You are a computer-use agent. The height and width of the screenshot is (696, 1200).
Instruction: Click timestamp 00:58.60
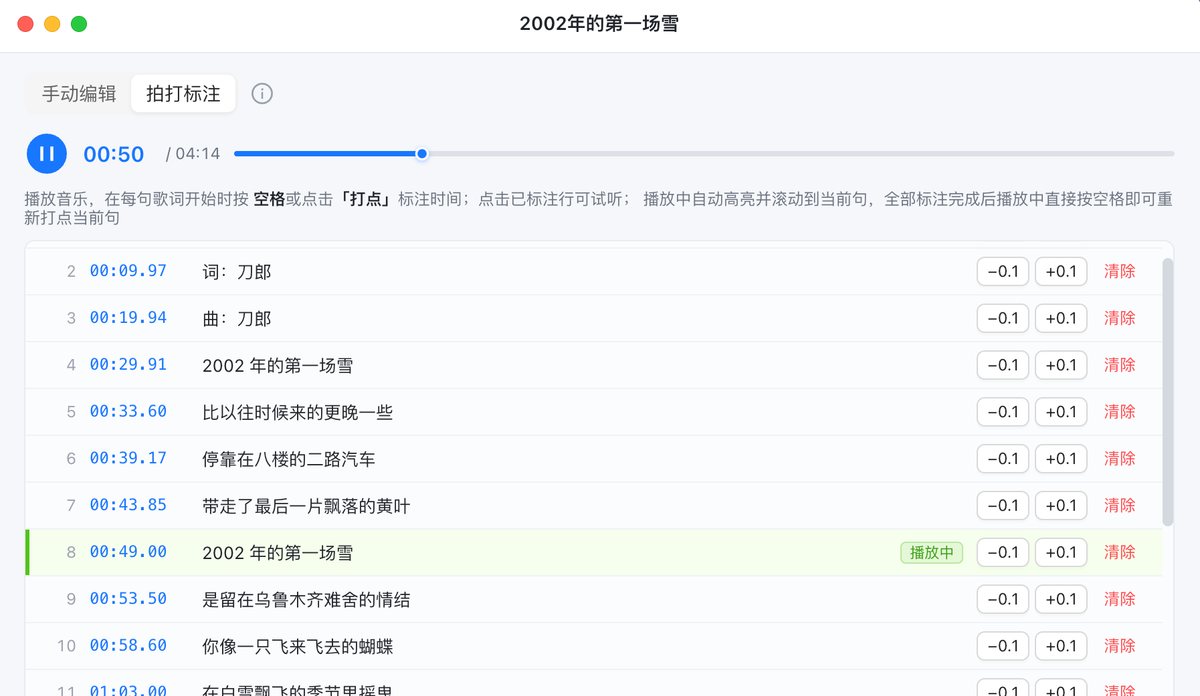(x=128, y=646)
